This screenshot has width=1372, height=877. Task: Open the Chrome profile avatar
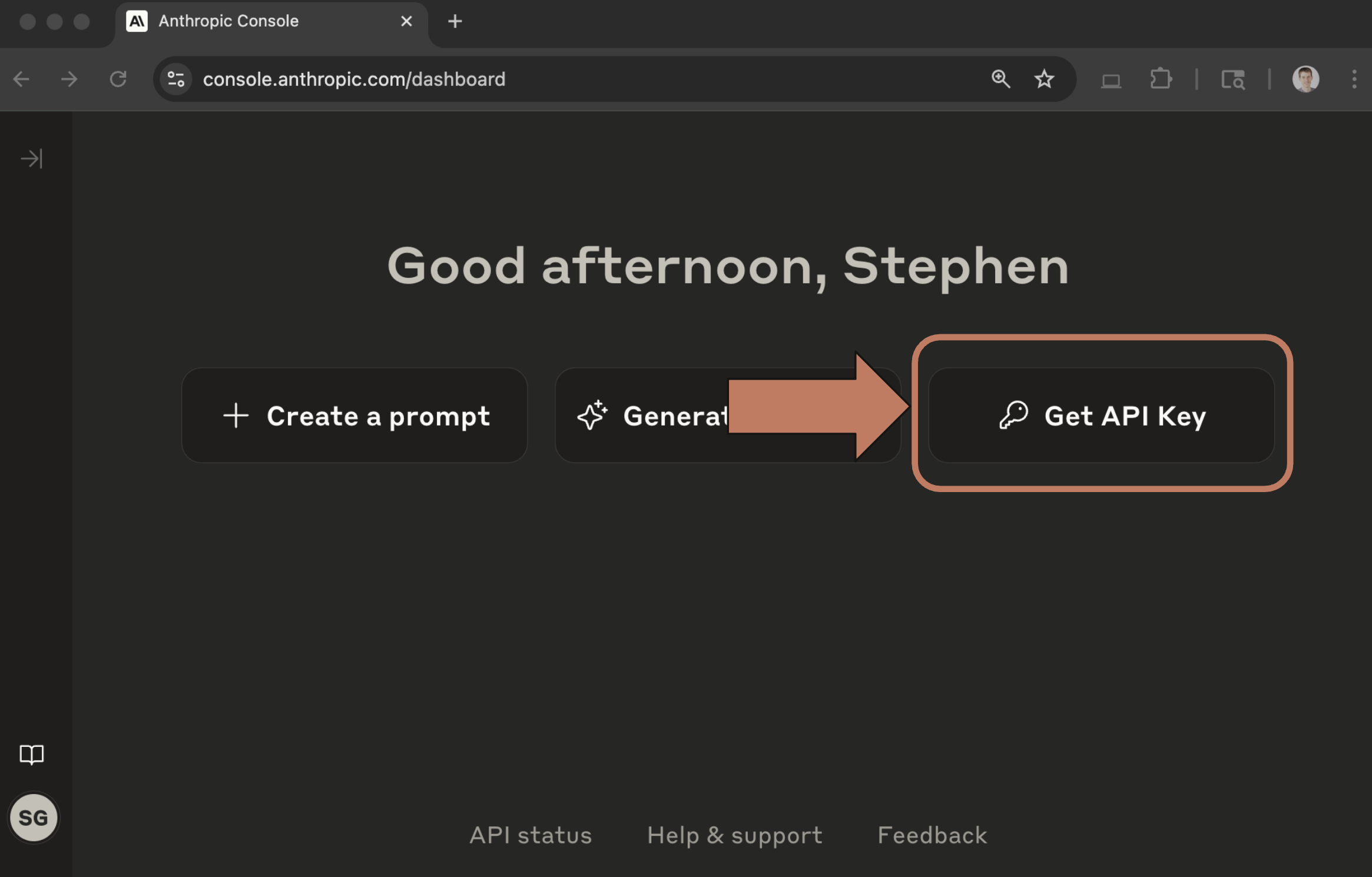pos(1305,79)
